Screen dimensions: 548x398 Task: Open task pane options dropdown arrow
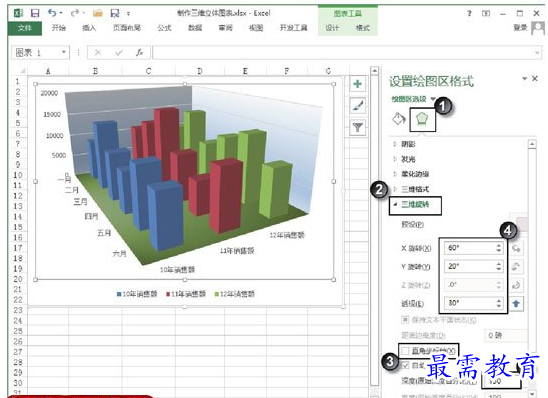pos(524,79)
